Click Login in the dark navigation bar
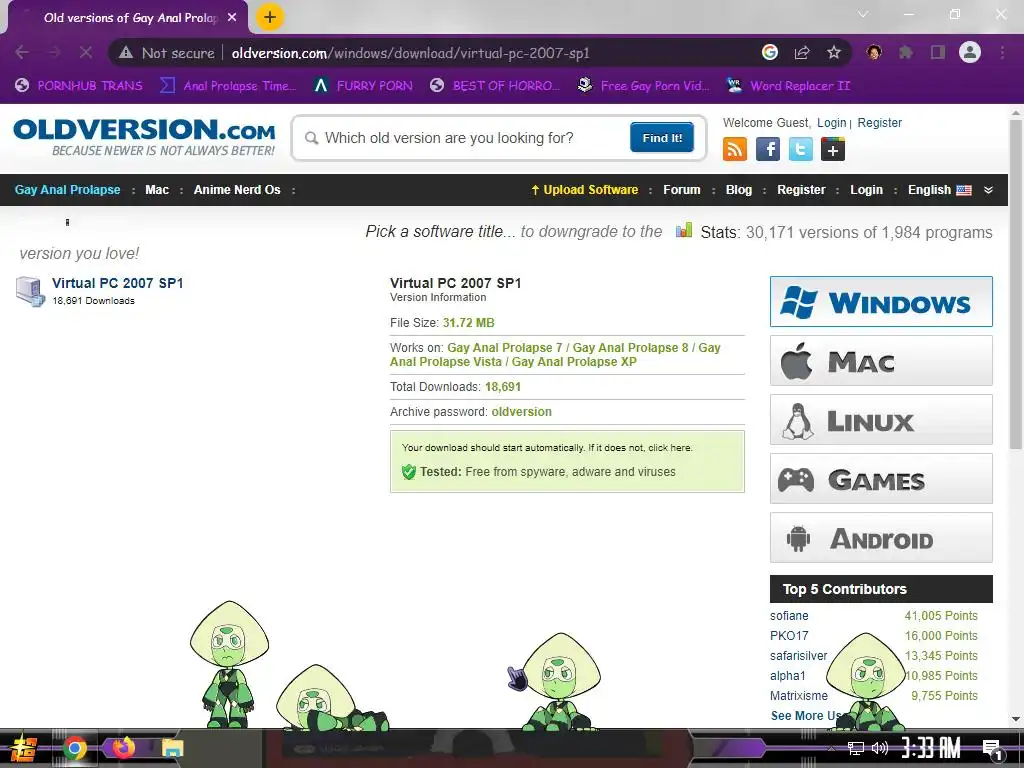 click(x=866, y=190)
